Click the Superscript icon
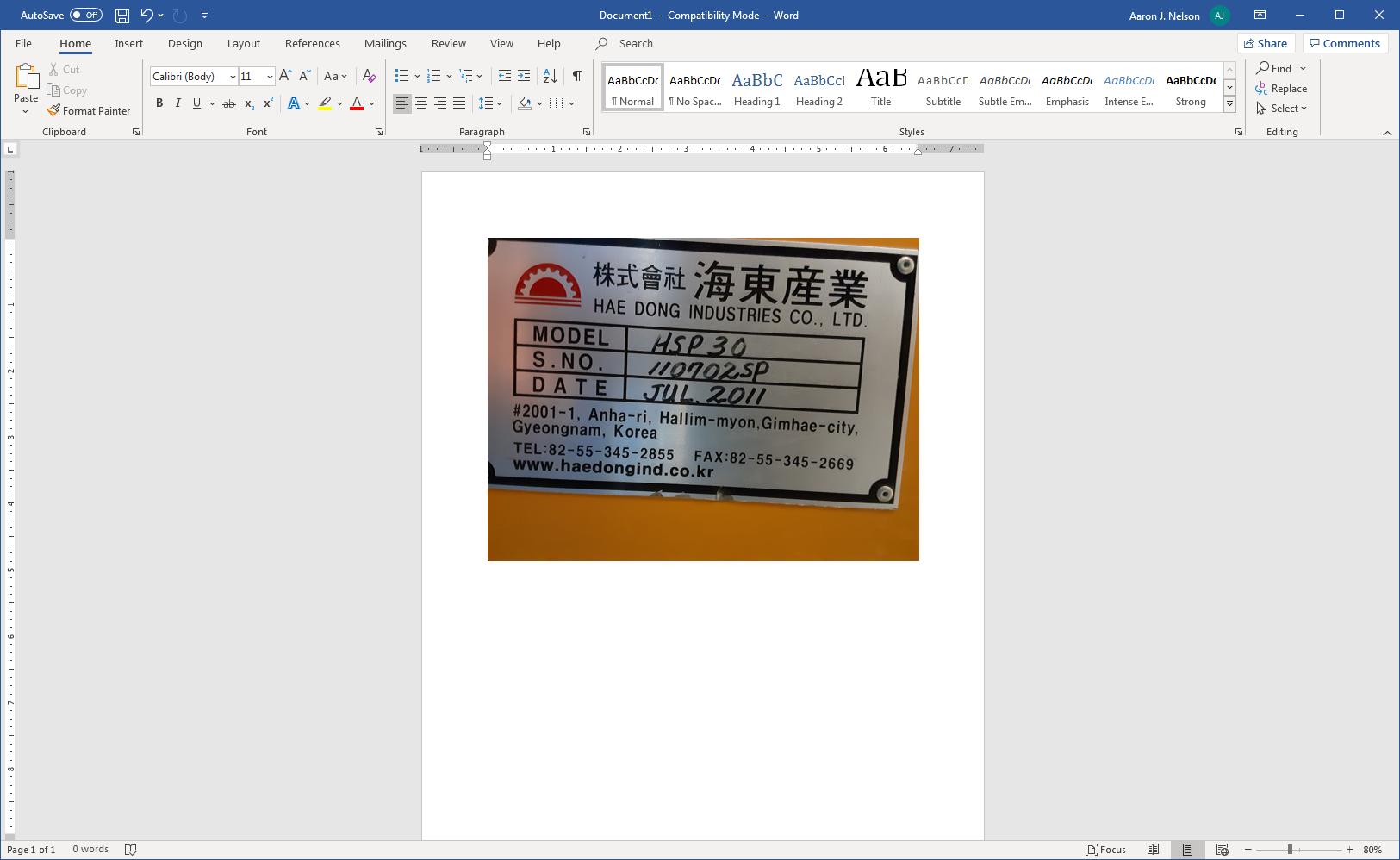 [x=268, y=103]
